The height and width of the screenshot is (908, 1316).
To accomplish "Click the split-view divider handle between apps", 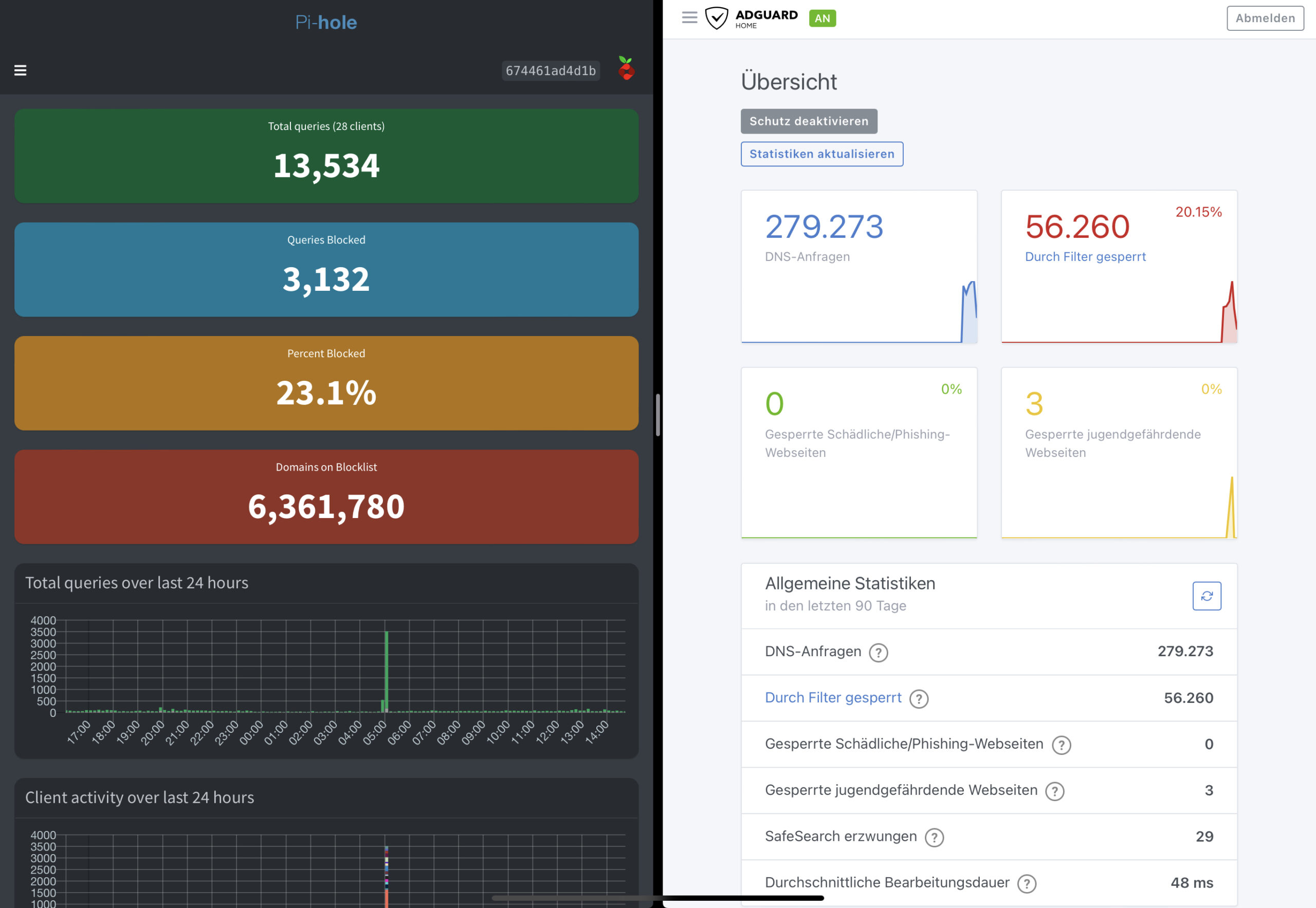I will pos(657,415).
